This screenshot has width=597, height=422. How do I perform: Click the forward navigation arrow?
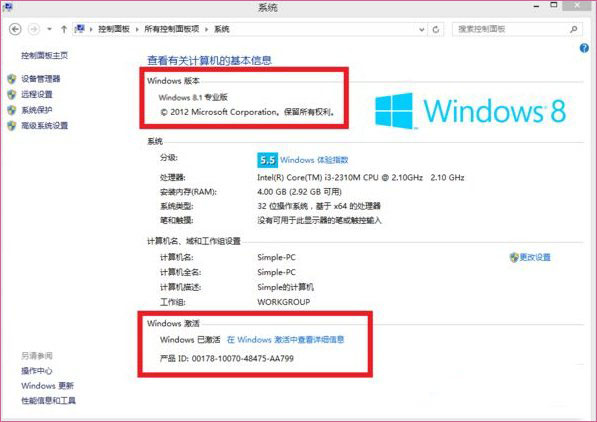tap(34, 29)
